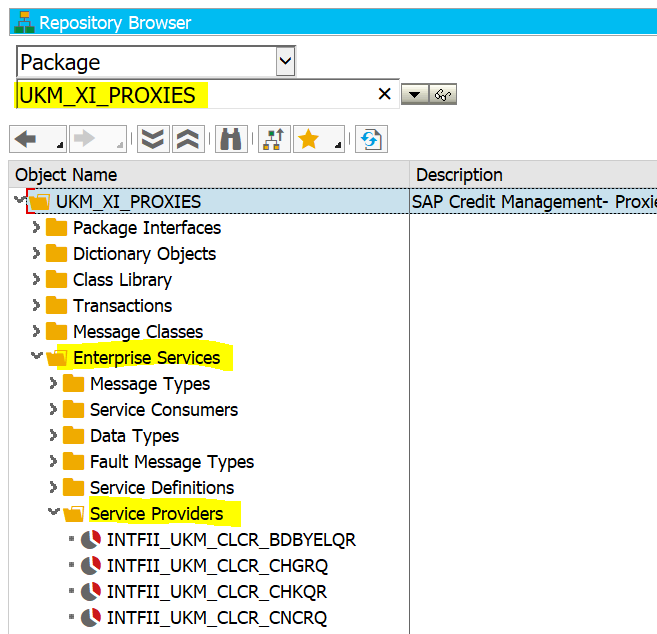Select the Package Interfaces tree node

click(x=147, y=228)
